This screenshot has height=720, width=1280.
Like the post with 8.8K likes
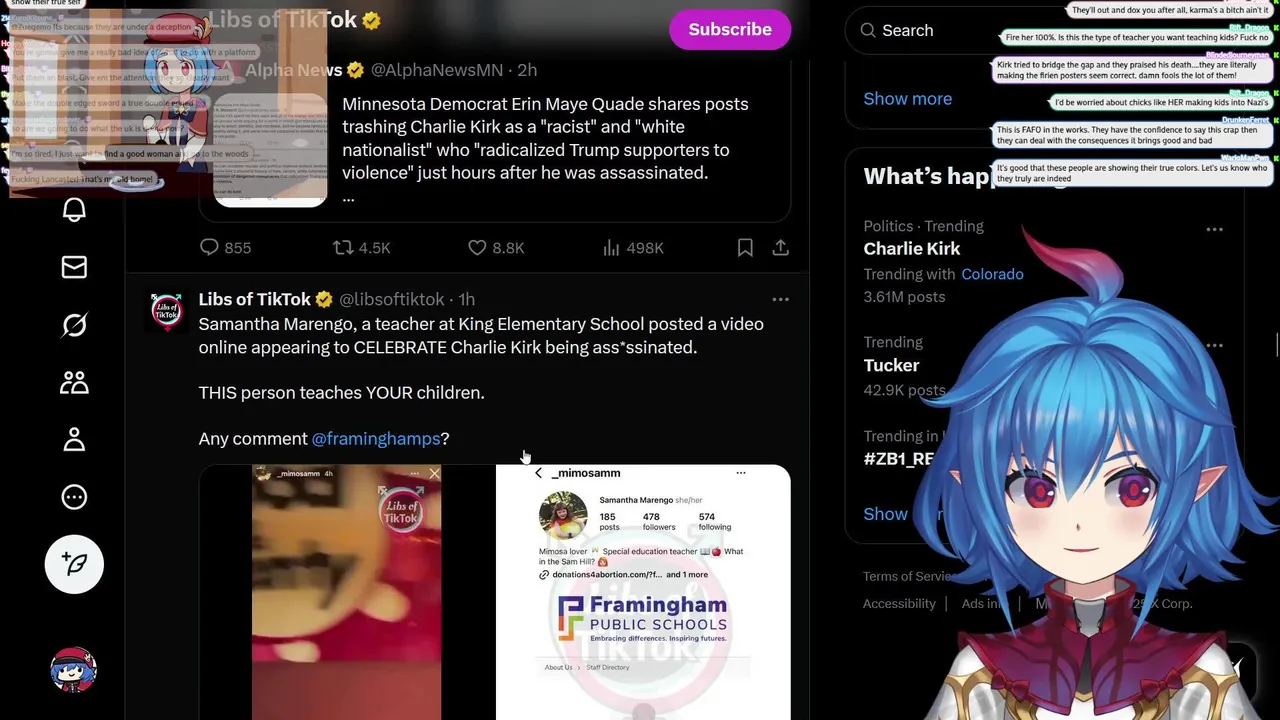[496, 248]
